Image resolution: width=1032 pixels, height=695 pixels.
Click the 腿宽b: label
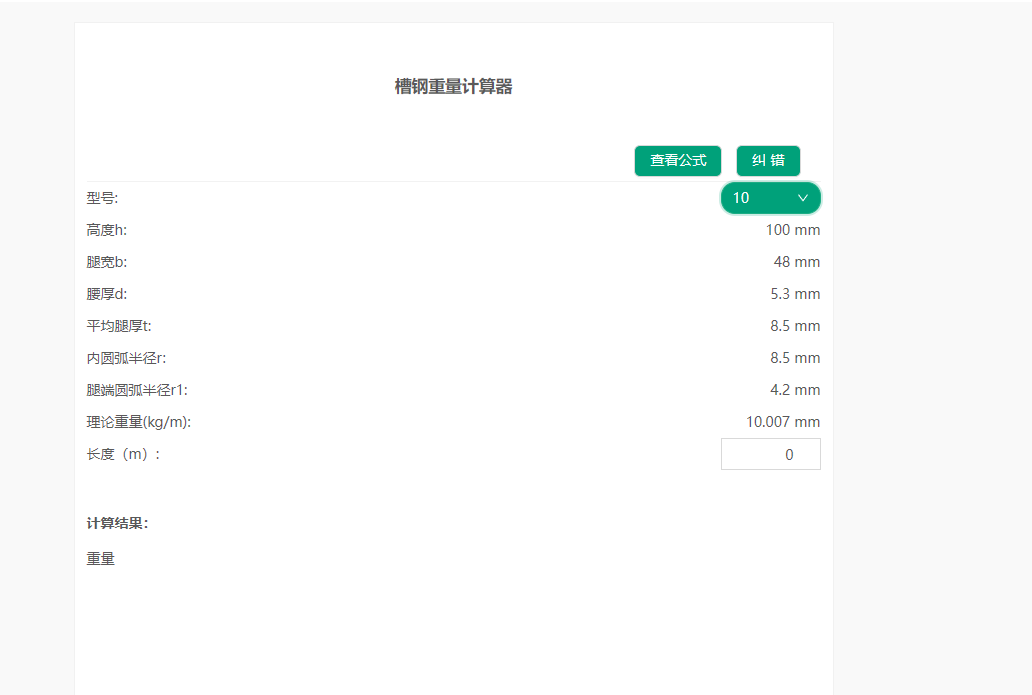point(107,262)
